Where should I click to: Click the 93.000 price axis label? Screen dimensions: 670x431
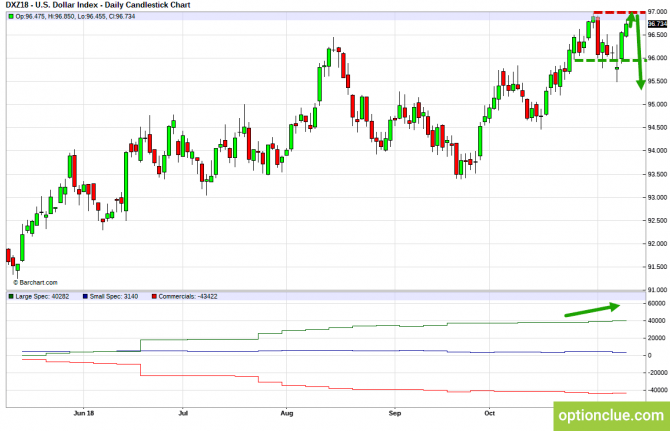[x=657, y=197]
